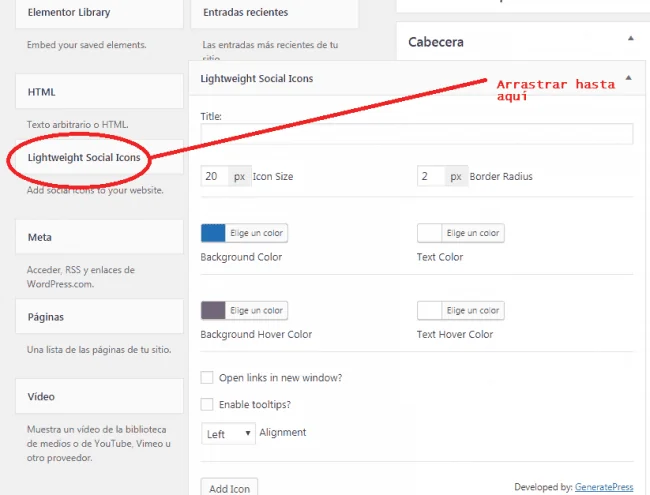Screen dimensions: 650x495
Task: Enable Open links in new window checkbox
Action: (x=206, y=378)
